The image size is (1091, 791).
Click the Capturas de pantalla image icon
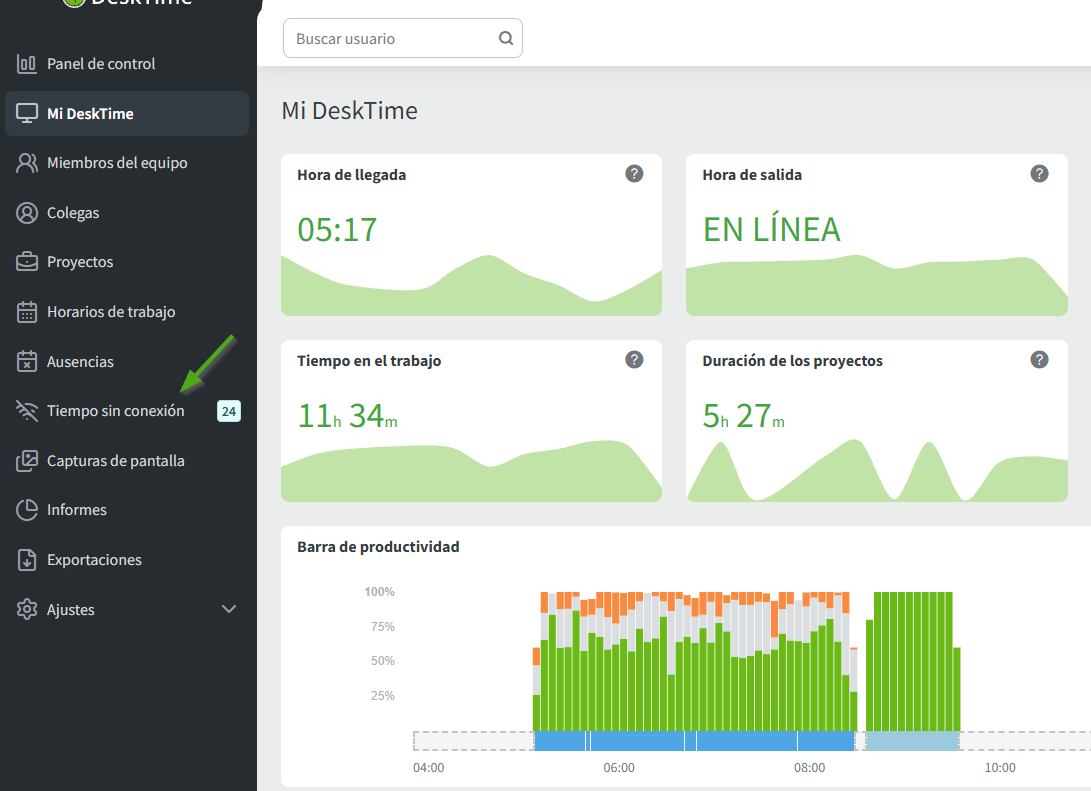27,461
